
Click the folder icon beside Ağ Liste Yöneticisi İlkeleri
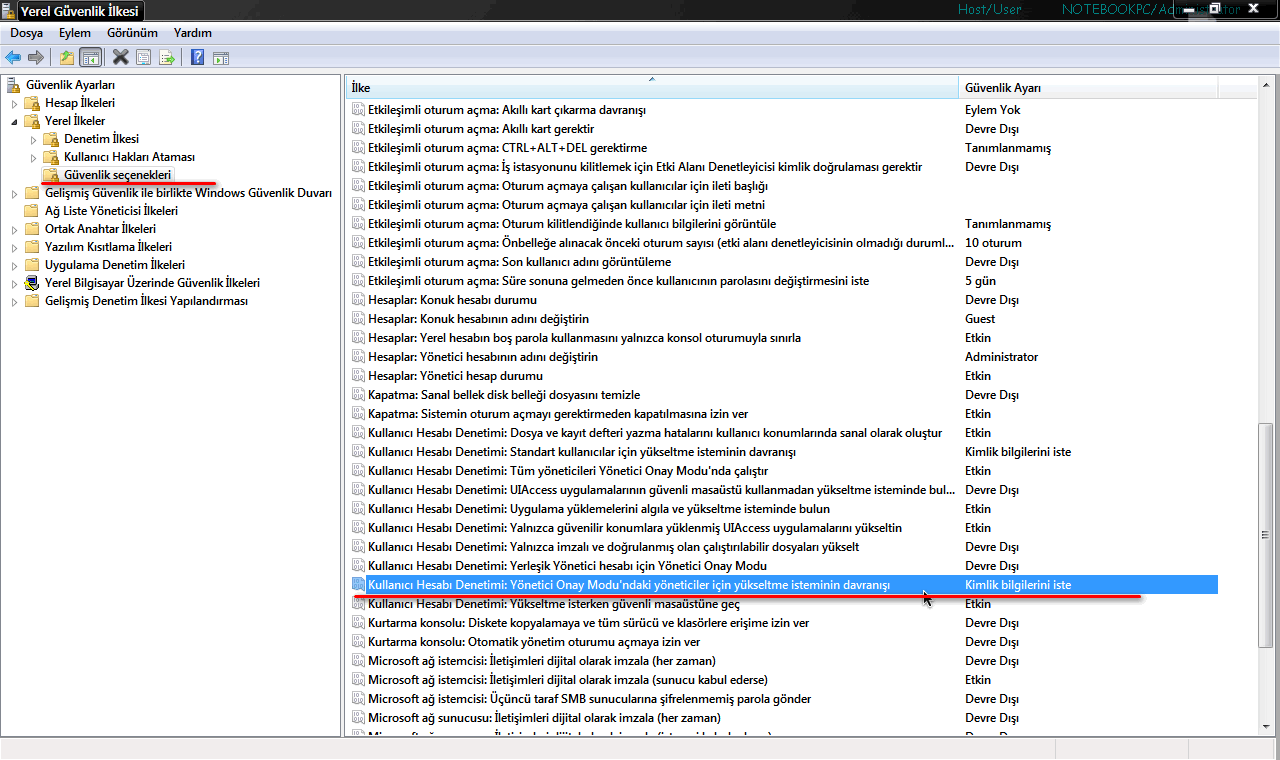click(32, 211)
